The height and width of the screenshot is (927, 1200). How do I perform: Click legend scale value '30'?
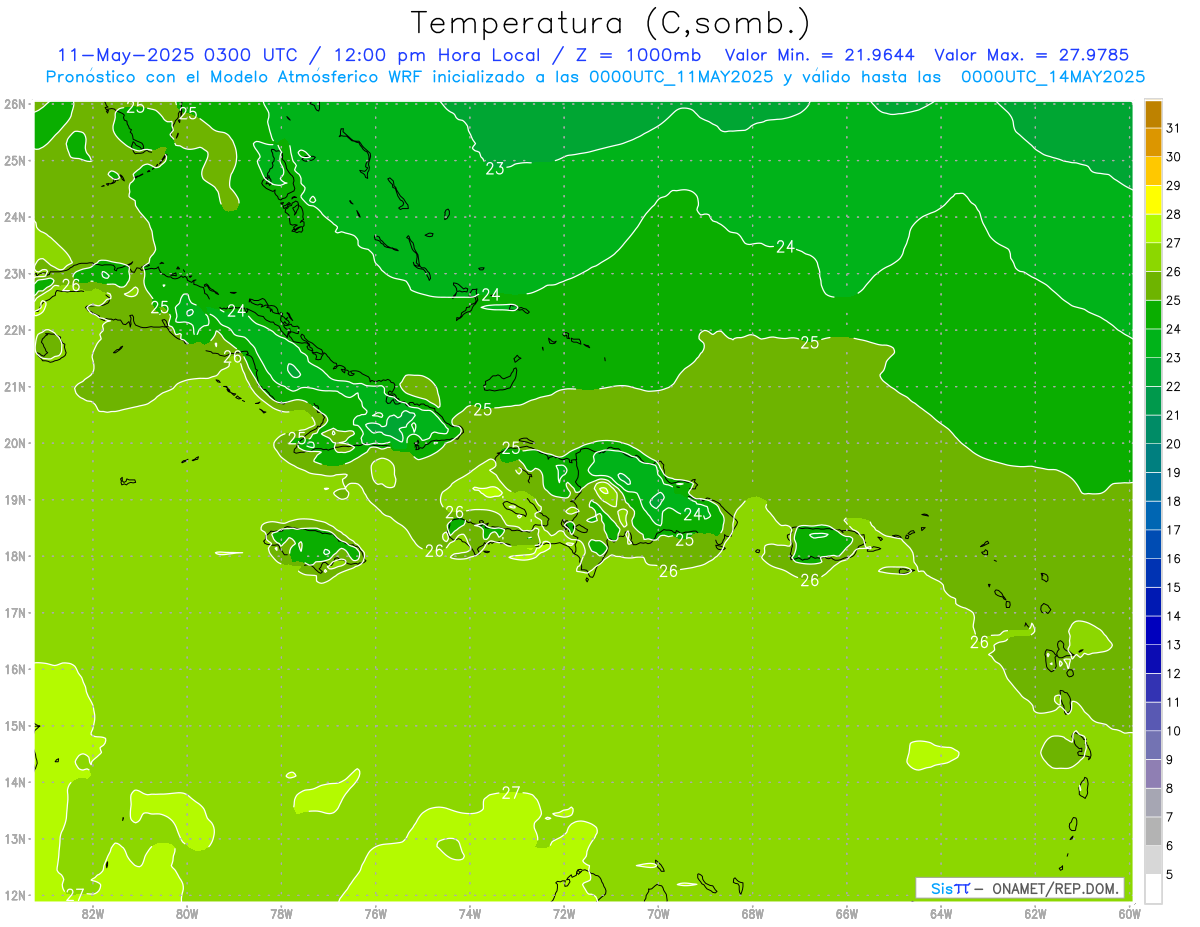[1173, 157]
